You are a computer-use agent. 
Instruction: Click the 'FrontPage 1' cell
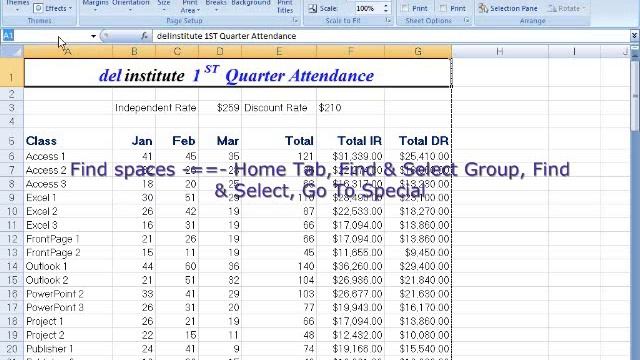pyautogui.click(x=68, y=239)
